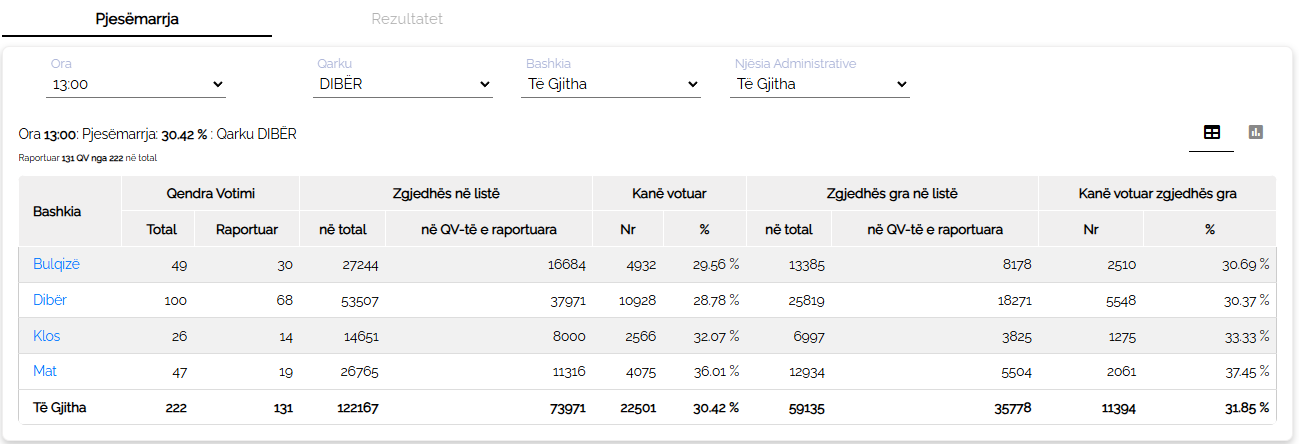1299x444 pixels.
Task: Switch to table view icon
Action: [x=1211, y=132]
